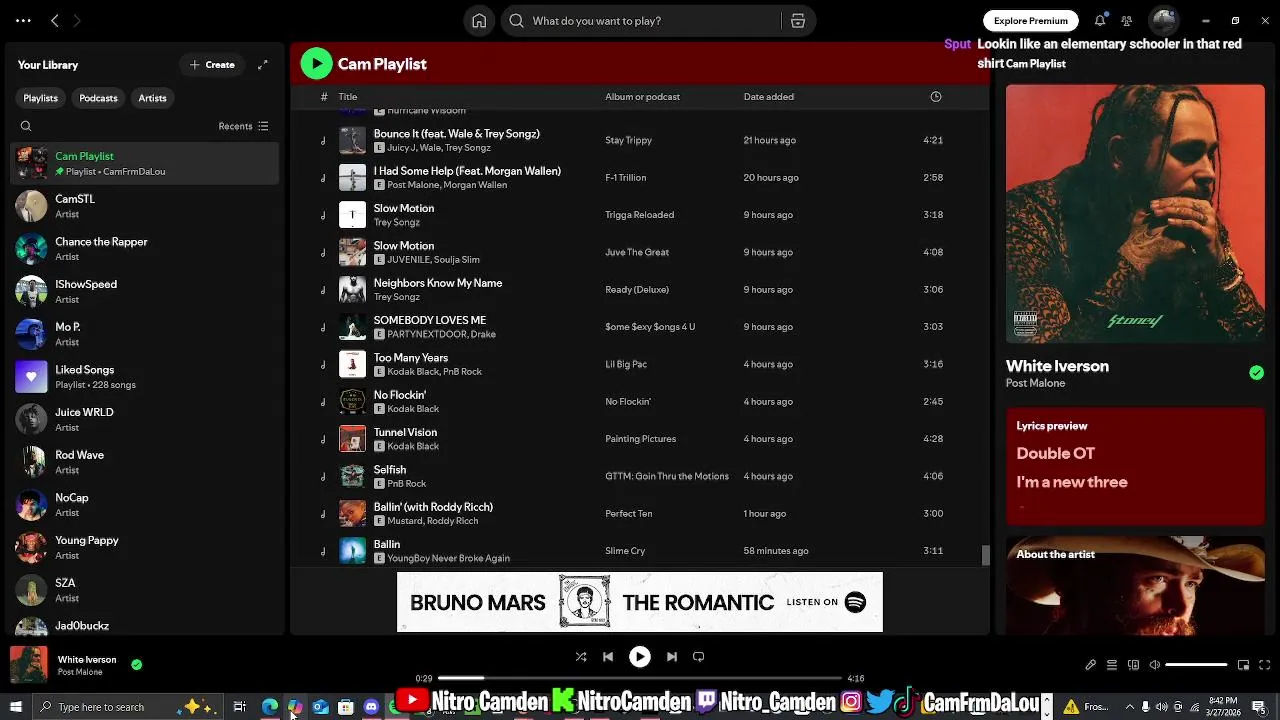Open Outlook from the taskbar
1280x720 pixels.
320,707
